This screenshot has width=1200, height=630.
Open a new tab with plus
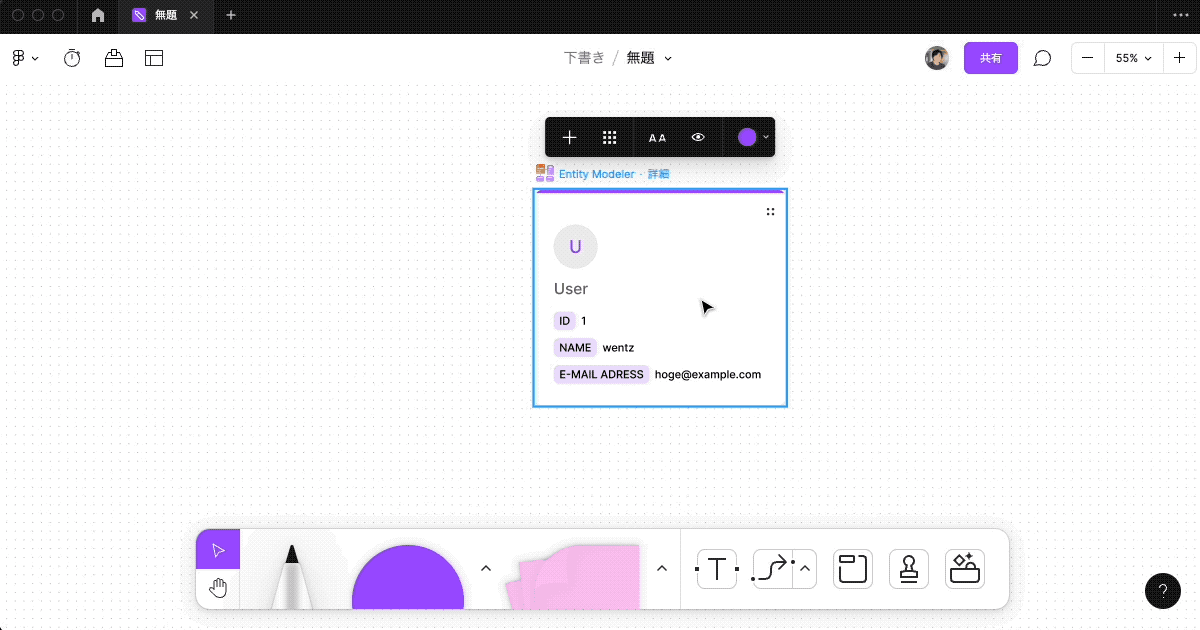pyautogui.click(x=231, y=16)
